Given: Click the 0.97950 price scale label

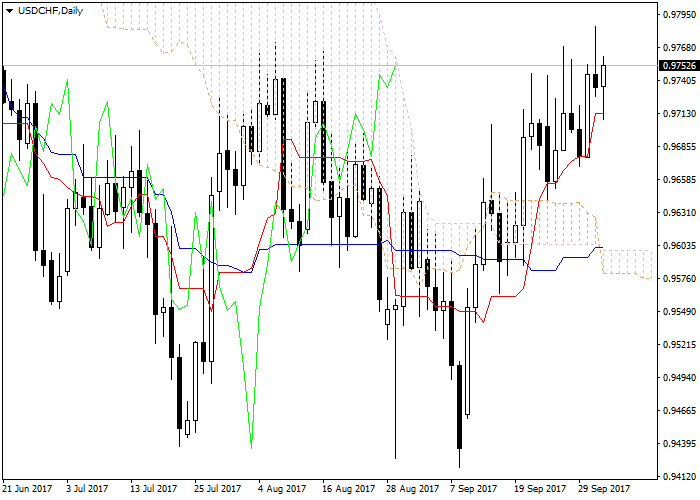Looking at the screenshot, I should (x=679, y=15).
